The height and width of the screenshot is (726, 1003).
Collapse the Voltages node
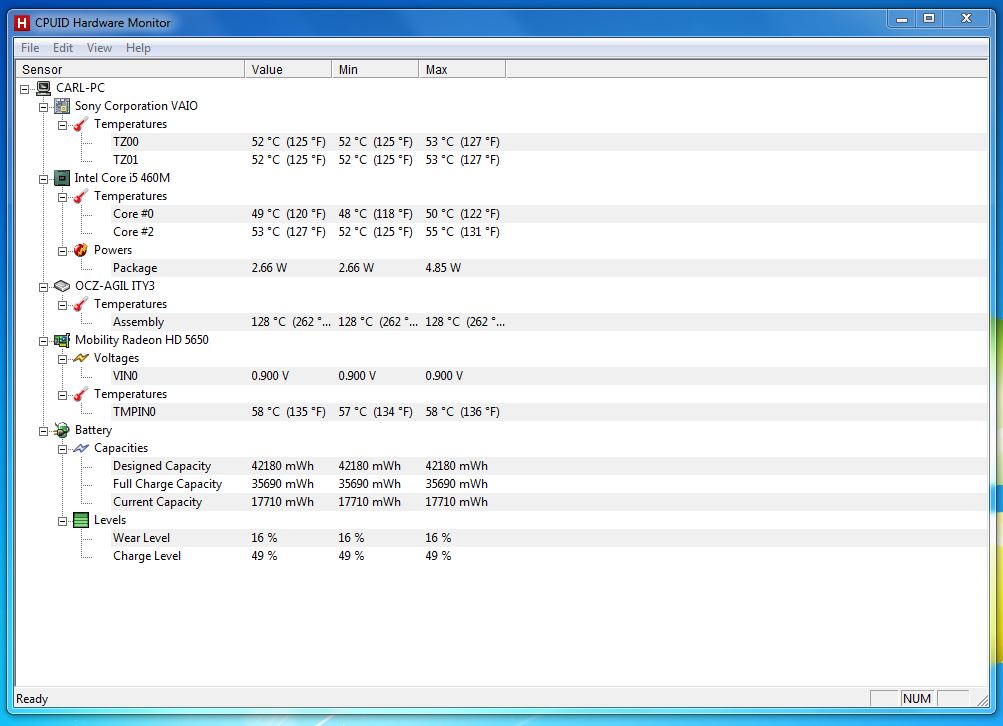pos(63,359)
